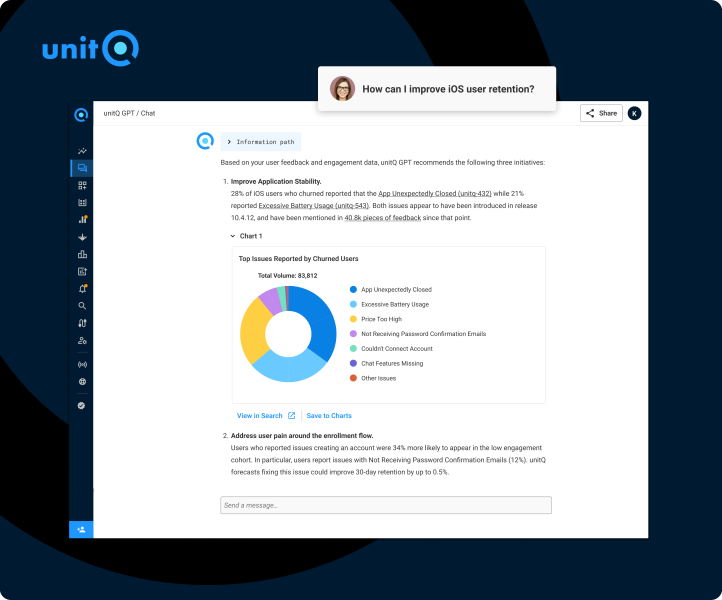Click the Send a message input field
This screenshot has height=600, width=722.
[x=386, y=505]
